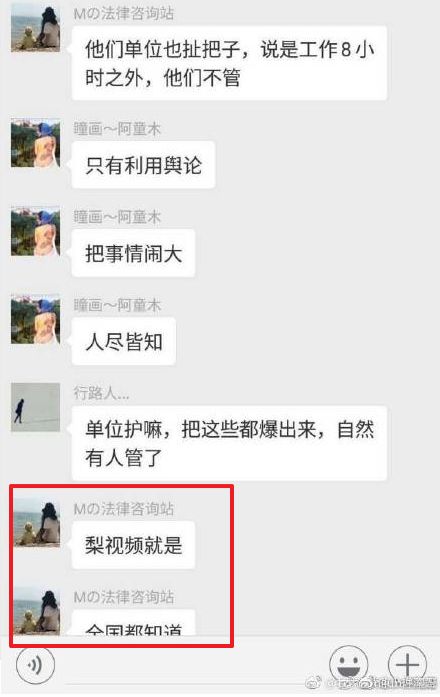The height and width of the screenshot is (697, 440).
Task: Open avatar beside 把事情闹大 message
Action: point(36,231)
